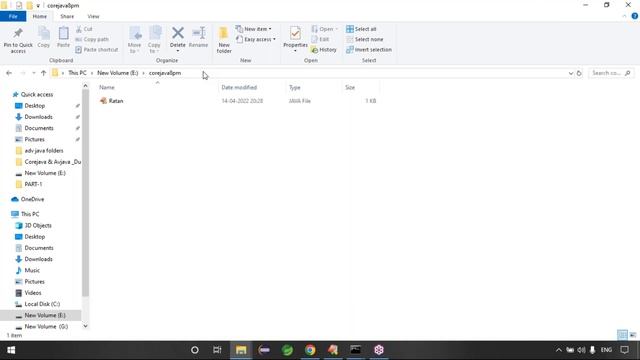The width and height of the screenshot is (640, 360).
Task: Open Google Chrome from taskbar
Action: pos(310,350)
